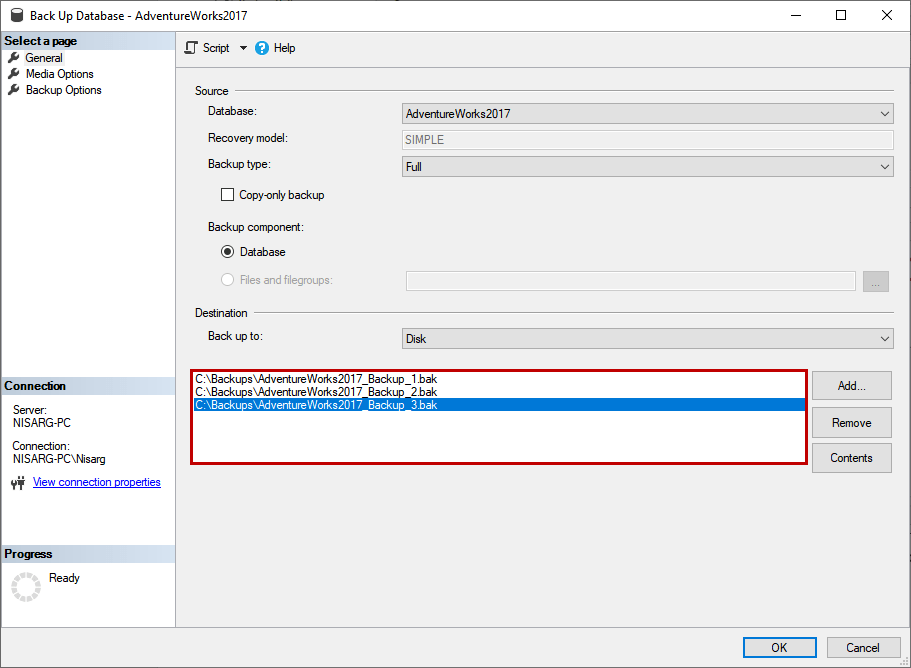Screen dimensions: 911x668
Task: Switch to the Backup Options page
Action: tap(63, 89)
